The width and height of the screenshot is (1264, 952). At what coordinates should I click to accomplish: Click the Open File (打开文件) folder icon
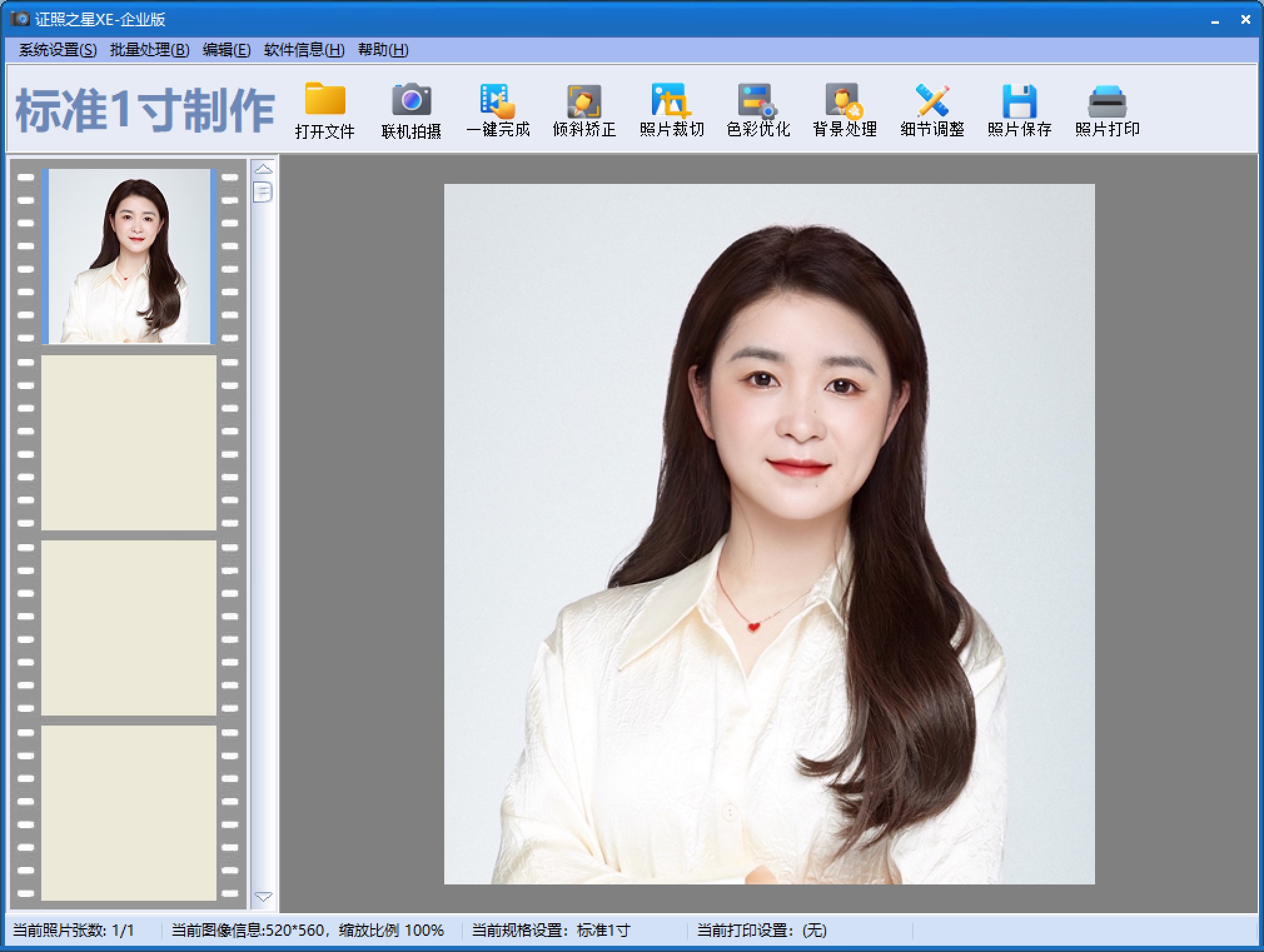[x=325, y=100]
